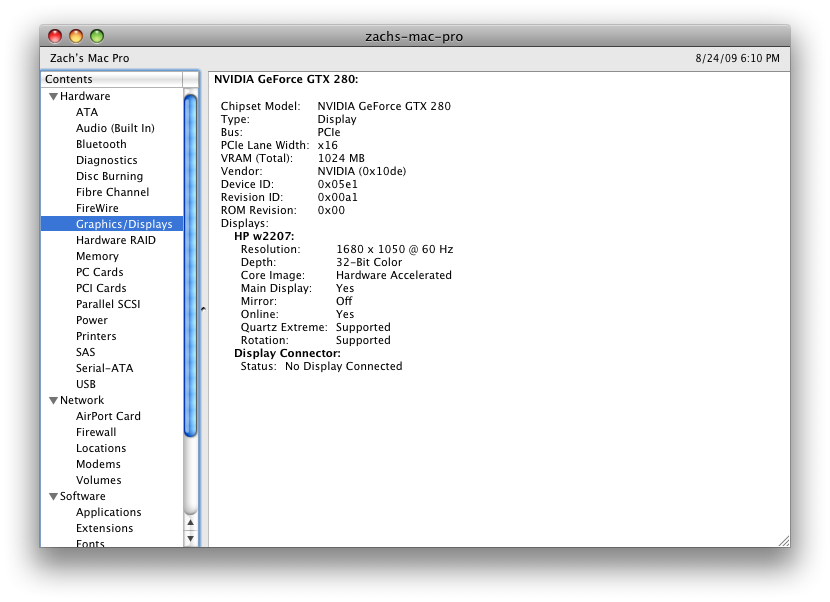Click the green zoom window button
Image resolution: width=830 pixels, height=602 pixels.
[97, 36]
